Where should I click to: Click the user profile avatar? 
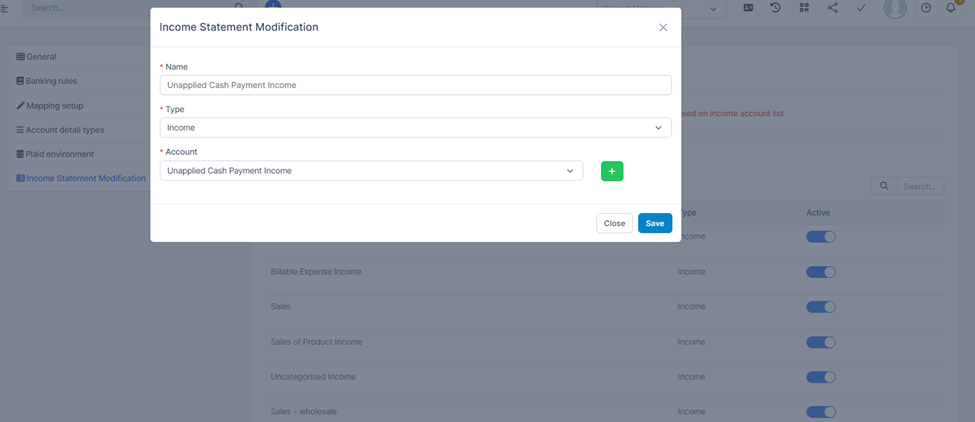coord(895,8)
